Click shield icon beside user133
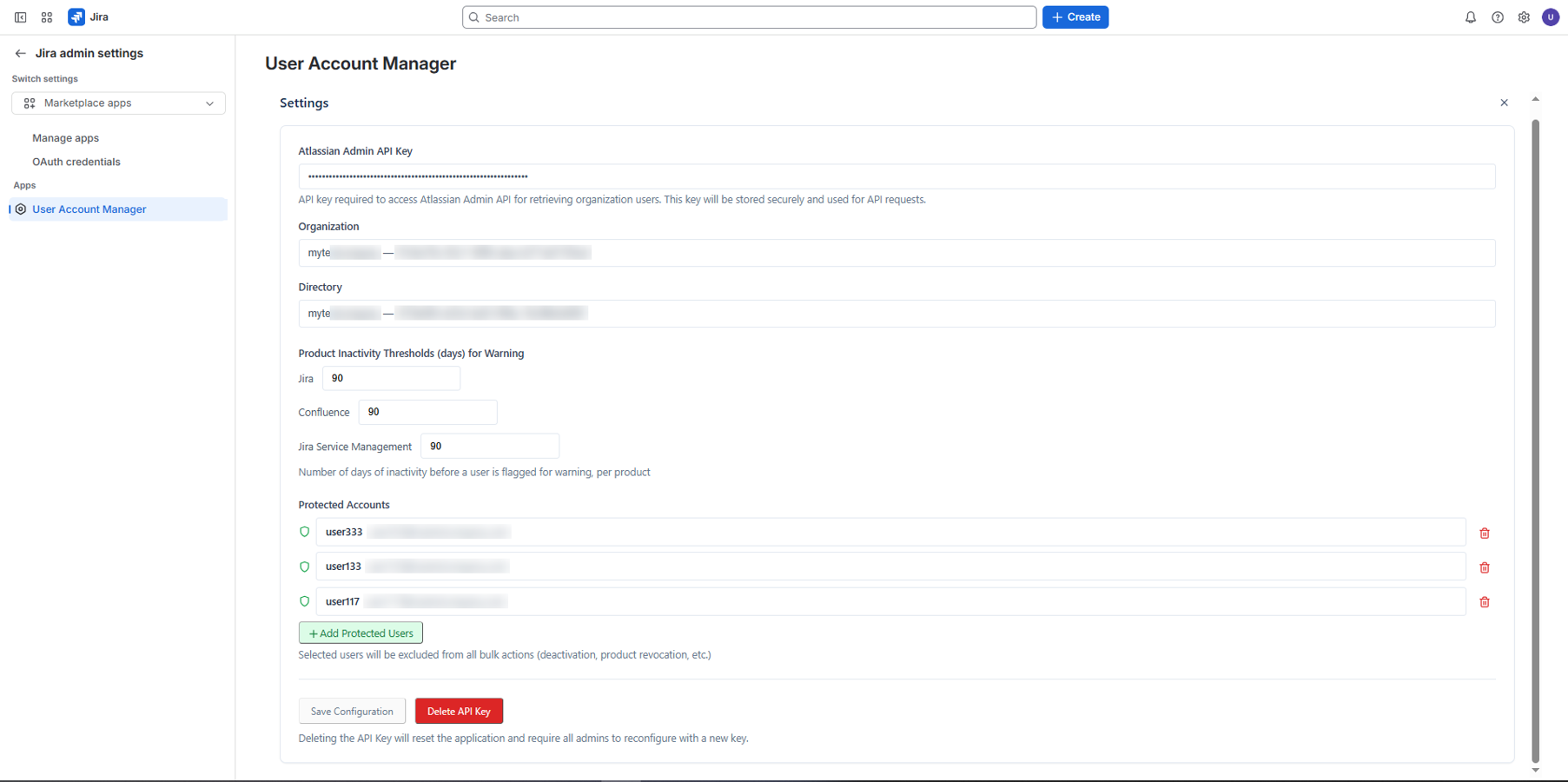 304,567
